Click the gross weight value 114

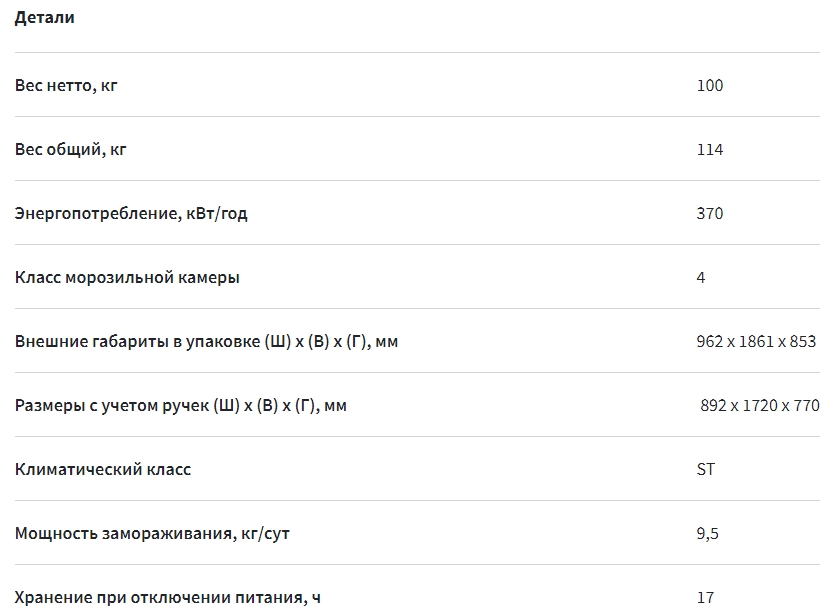[709, 149]
